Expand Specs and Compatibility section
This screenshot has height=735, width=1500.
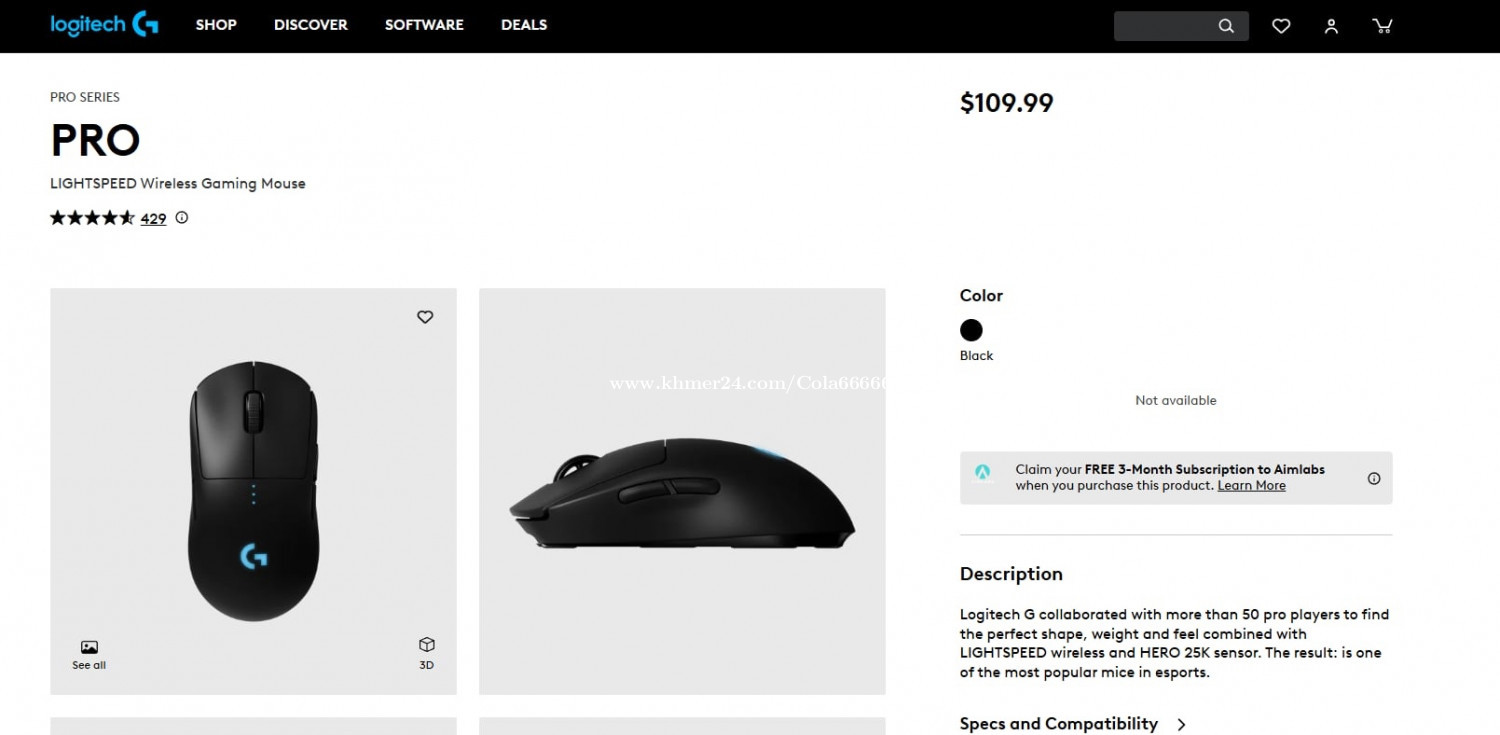1073,724
